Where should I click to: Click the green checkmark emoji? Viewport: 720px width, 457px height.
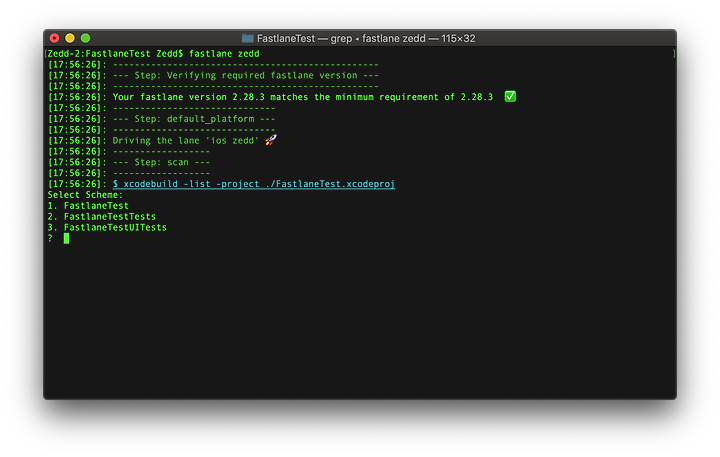[x=510, y=96]
